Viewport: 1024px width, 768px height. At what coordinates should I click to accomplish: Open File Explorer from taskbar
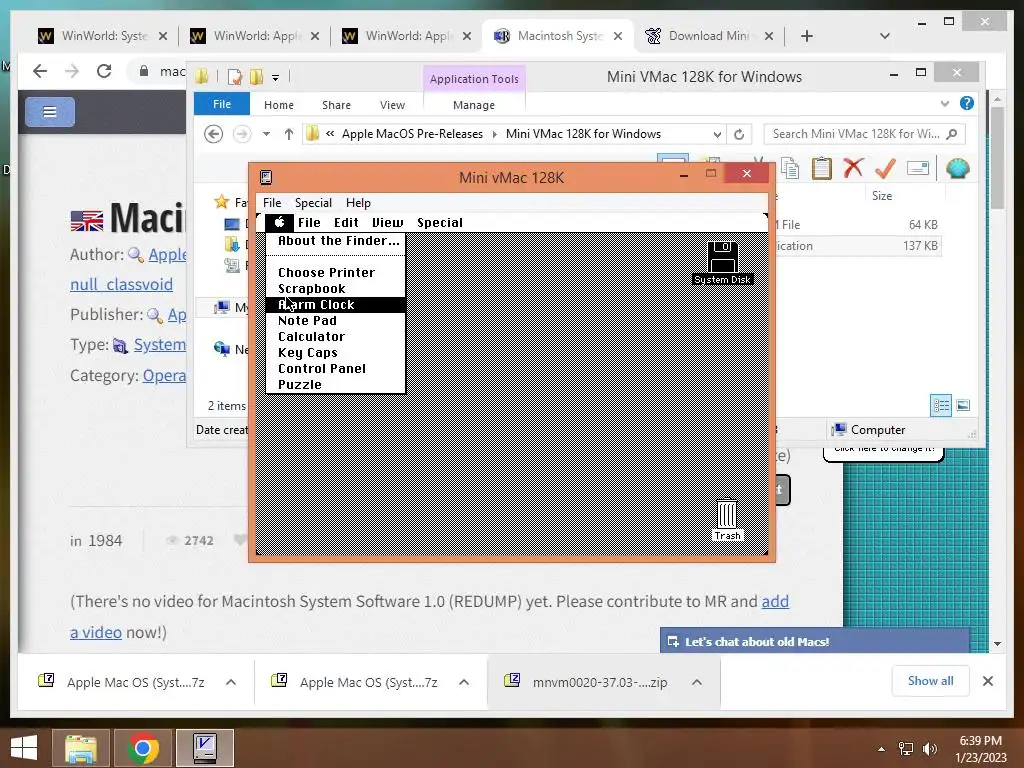click(80, 748)
